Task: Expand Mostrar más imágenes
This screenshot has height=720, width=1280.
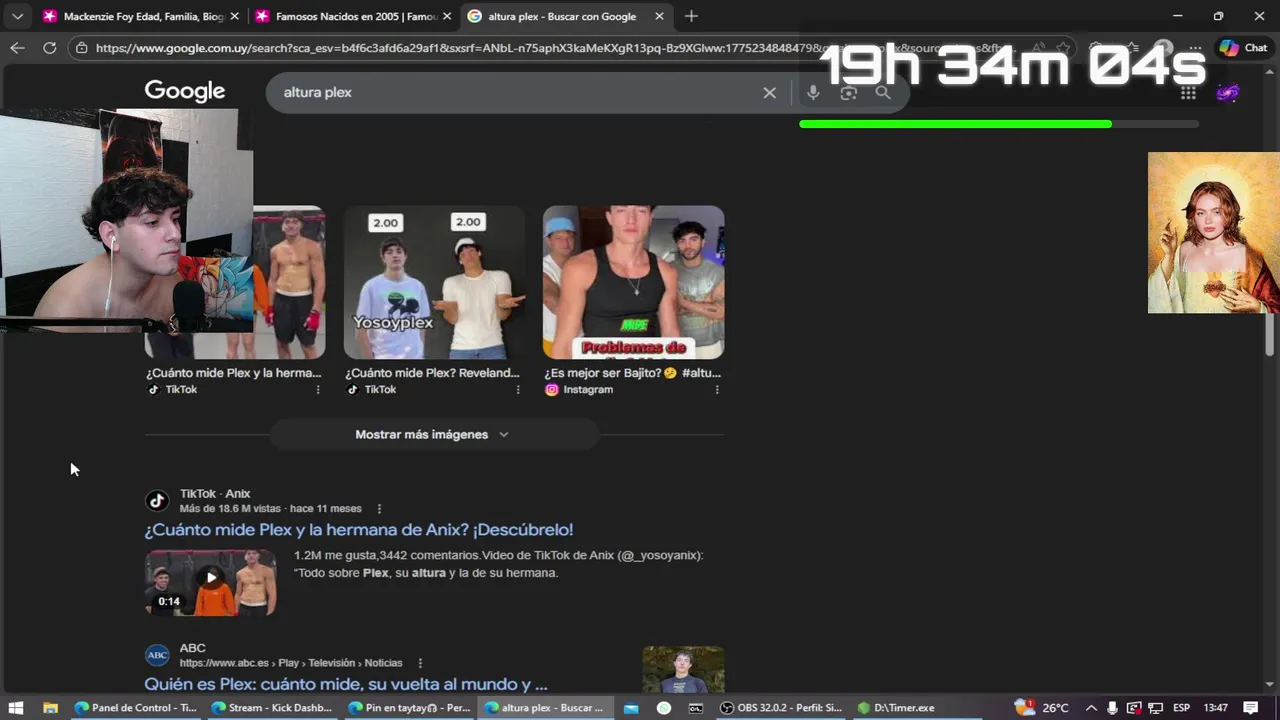Action: 432,434
